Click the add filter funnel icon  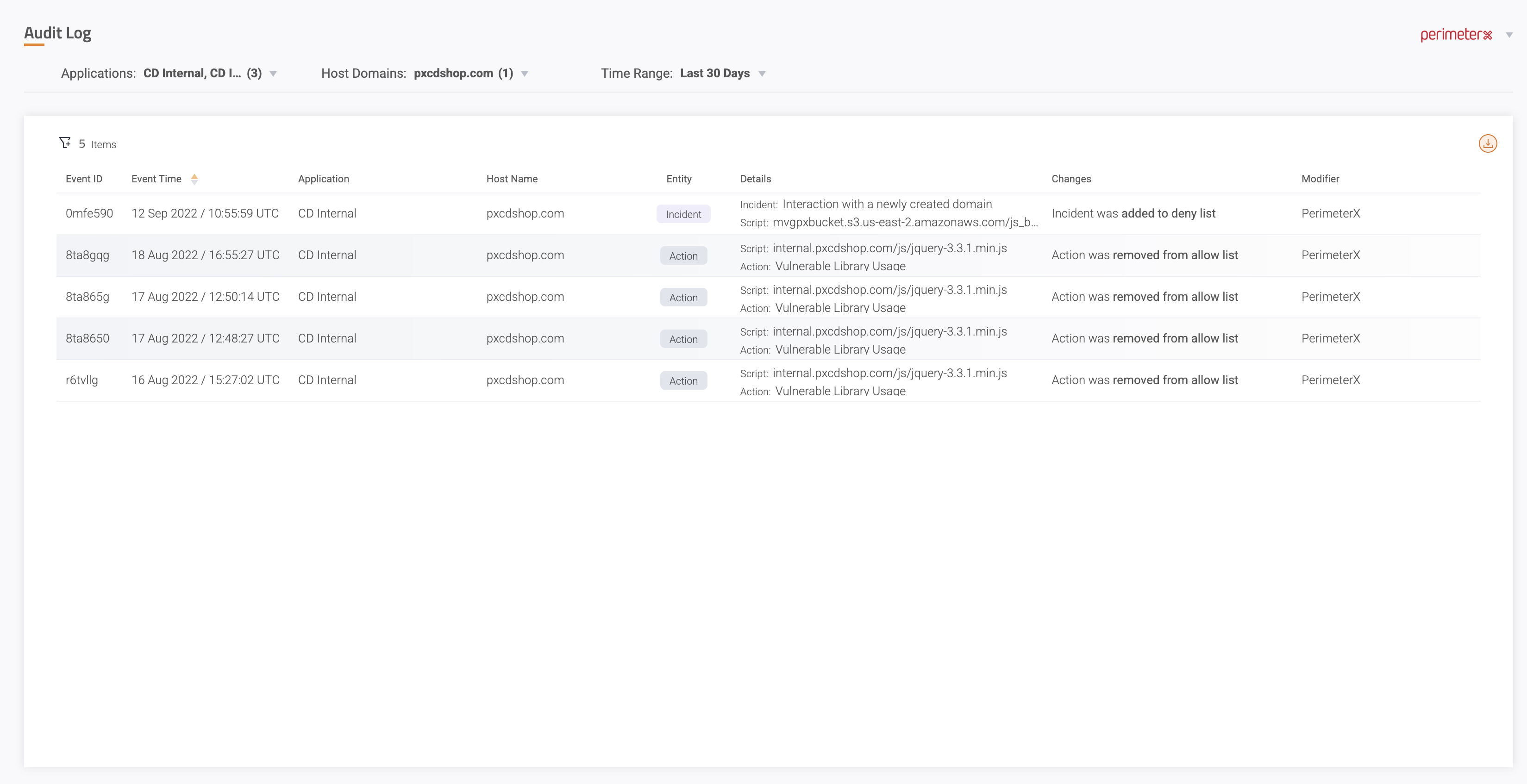pyautogui.click(x=65, y=143)
